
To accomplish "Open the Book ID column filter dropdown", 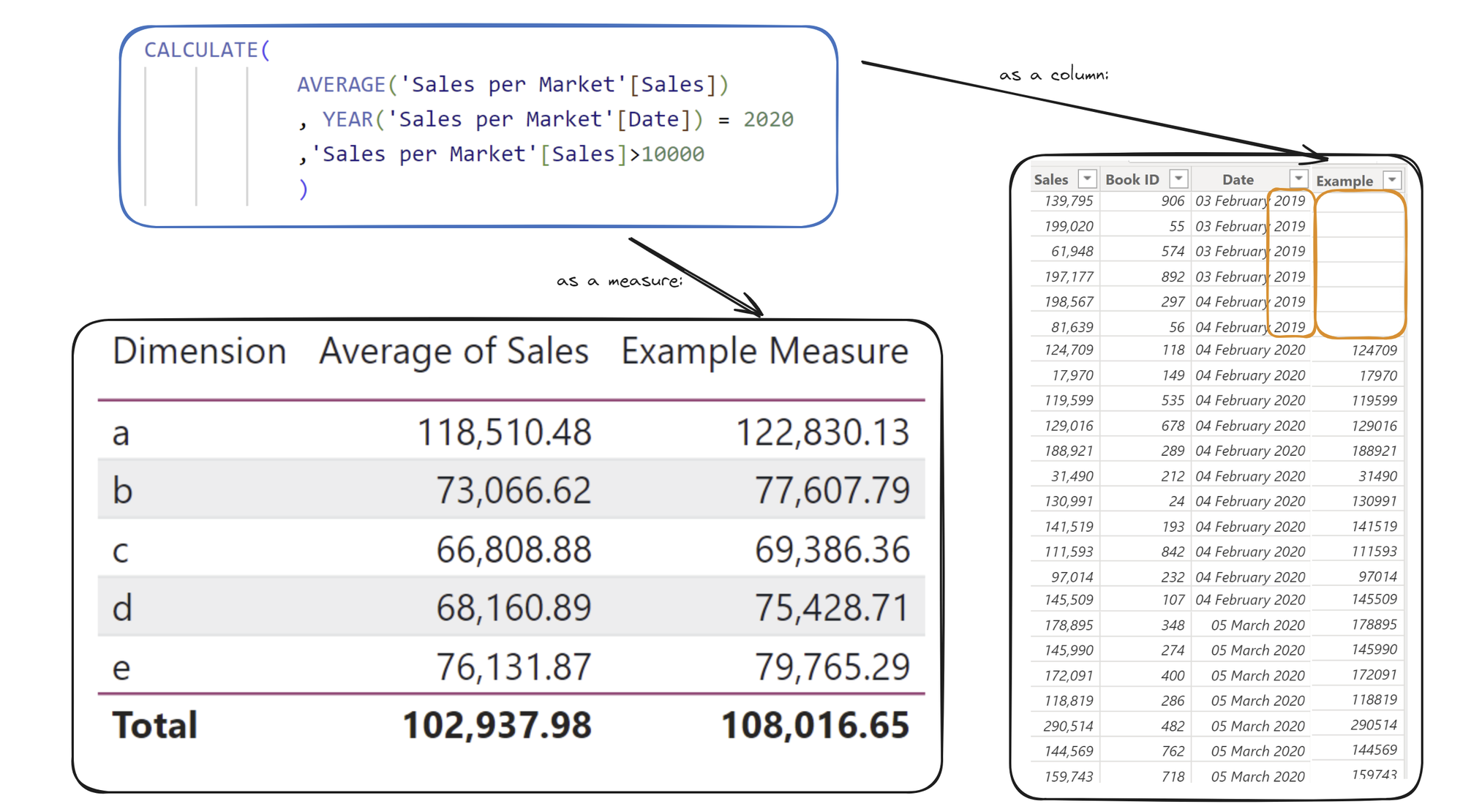I will pyautogui.click(x=1178, y=178).
